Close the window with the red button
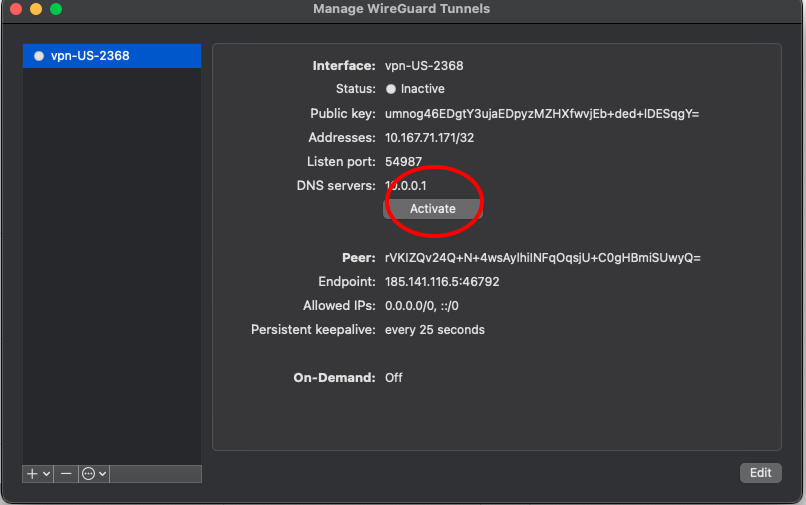The image size is (806, 505). tap(16, 9)
